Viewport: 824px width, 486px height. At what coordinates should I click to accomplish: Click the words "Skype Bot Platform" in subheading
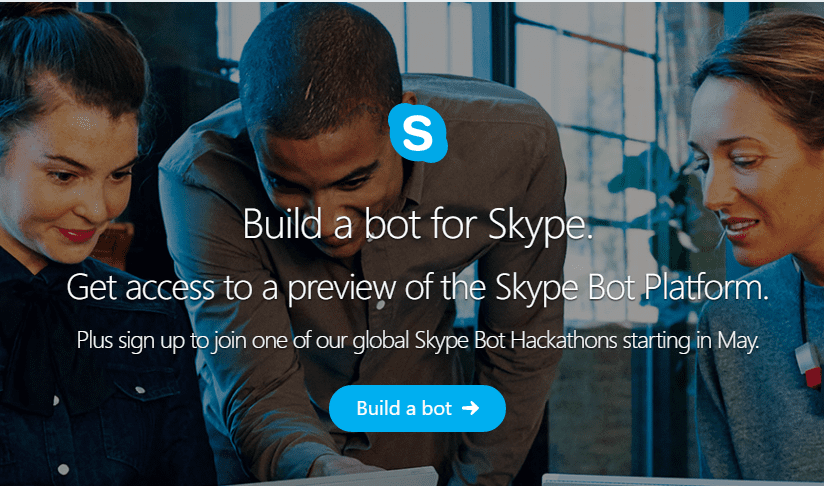pos(632,288)
